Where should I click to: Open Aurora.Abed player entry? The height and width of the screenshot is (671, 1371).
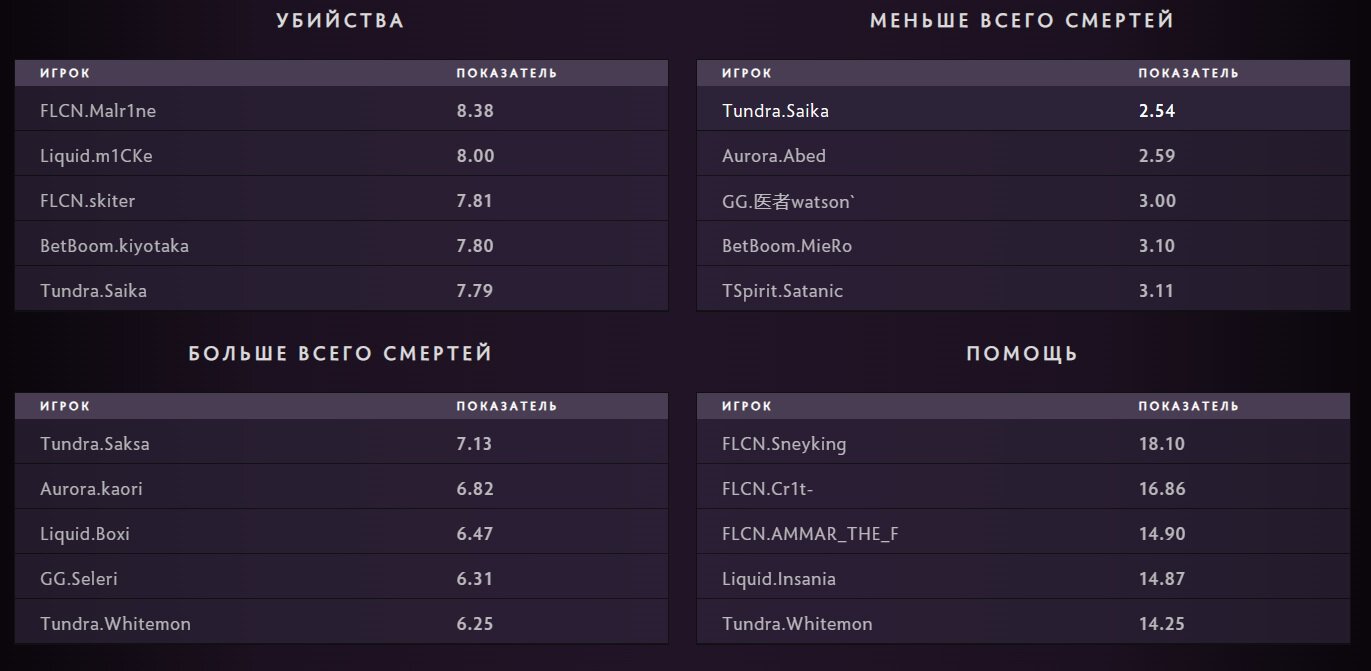774,156
